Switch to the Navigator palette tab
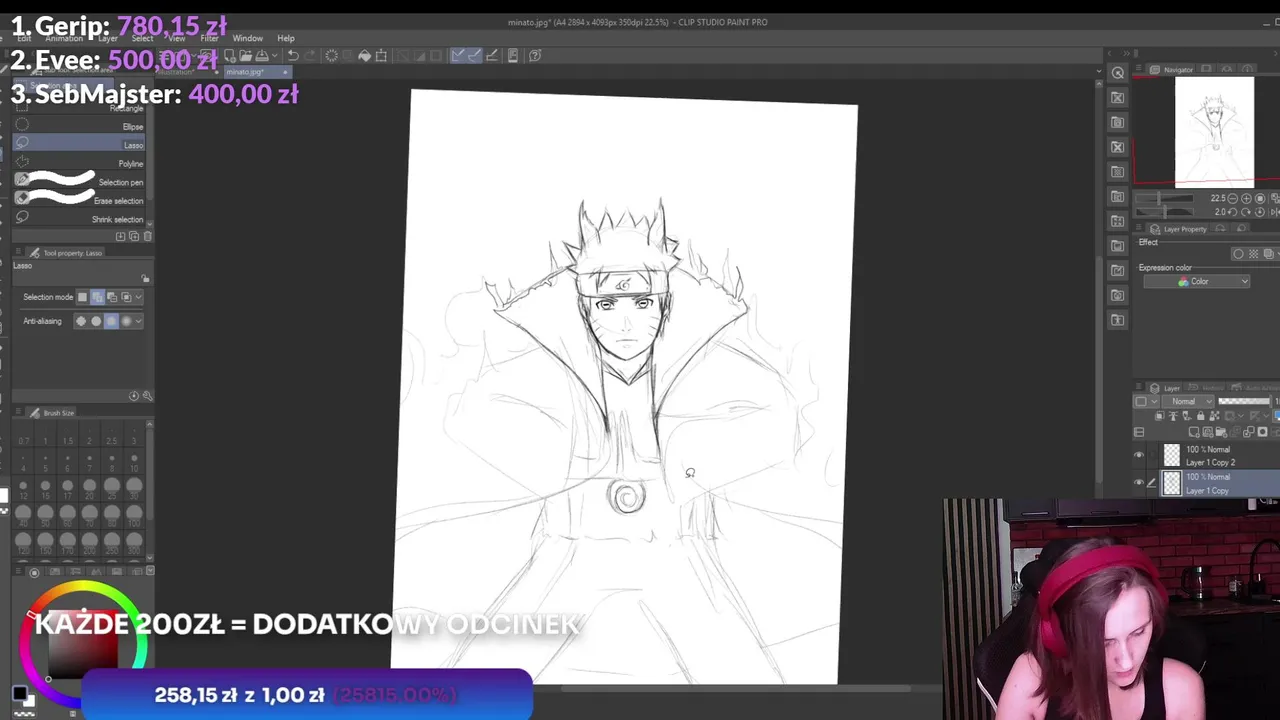Viewport: 1280px width, 720px height. (1171, 69)
